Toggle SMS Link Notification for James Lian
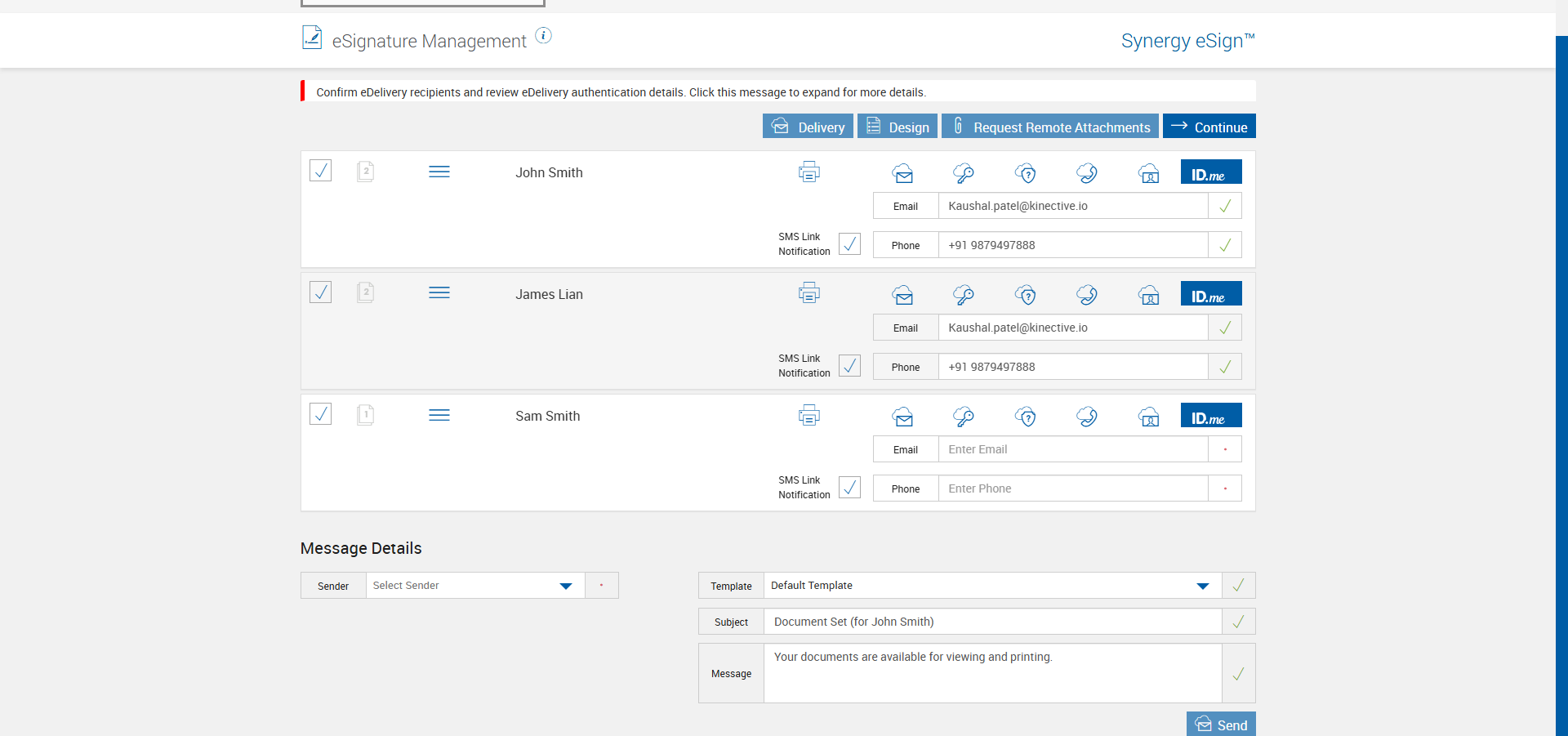 [x=849, y=366]
